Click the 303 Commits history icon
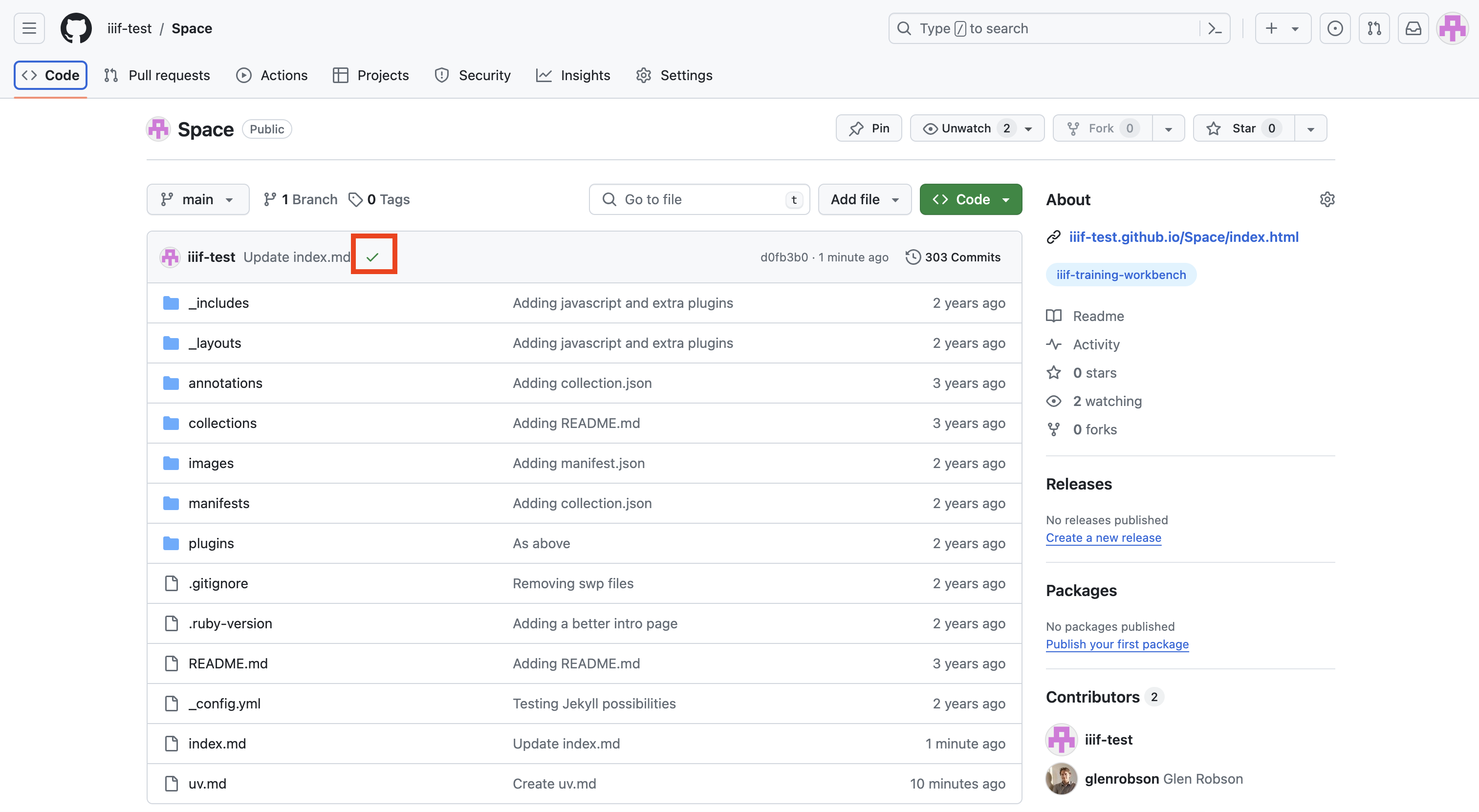The height and width of the screenshot is (812, 1479). tap(912, 257)
